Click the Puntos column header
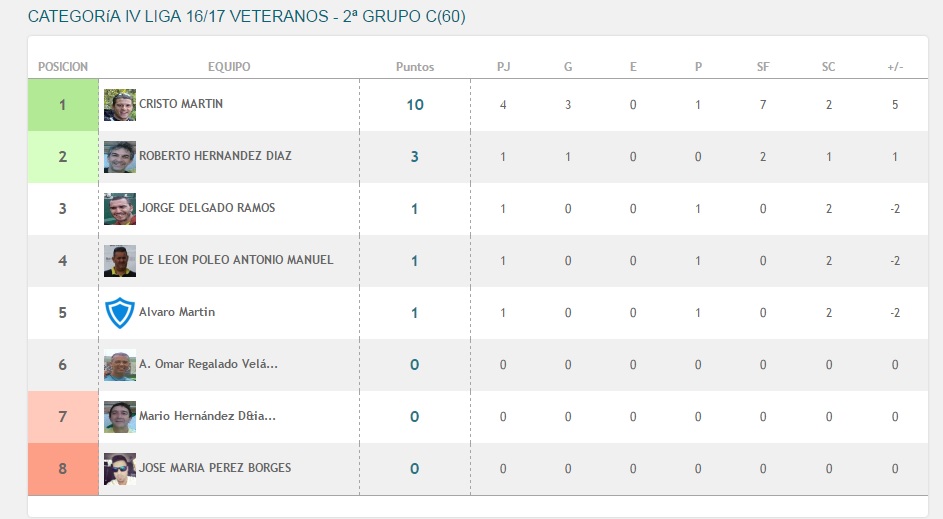 pos(415,67)
